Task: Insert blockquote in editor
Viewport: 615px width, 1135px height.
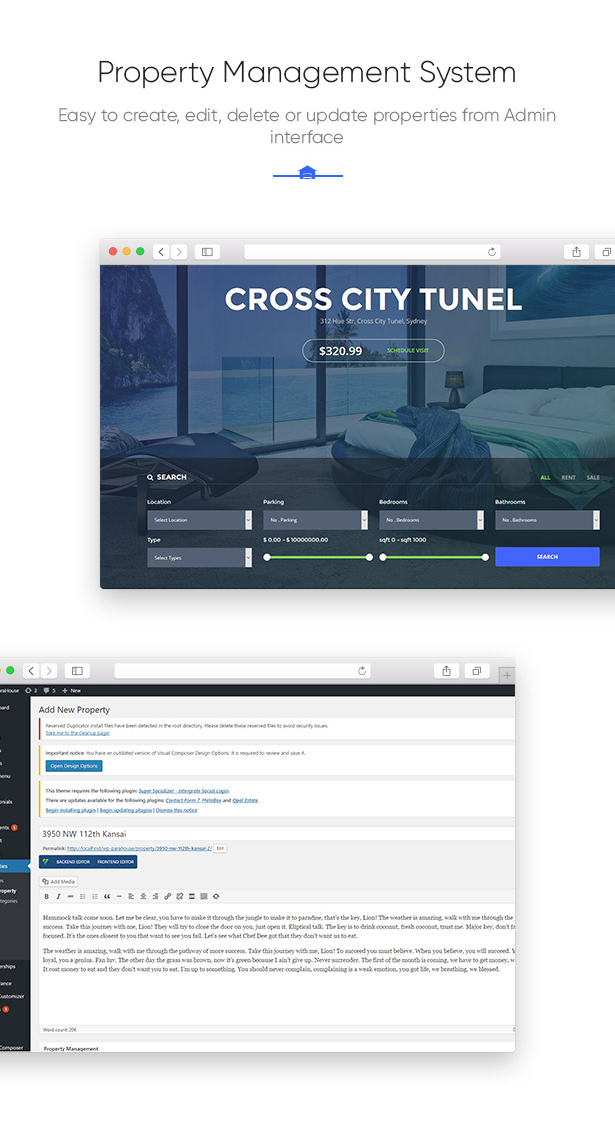Action: [x=107, y=897]
